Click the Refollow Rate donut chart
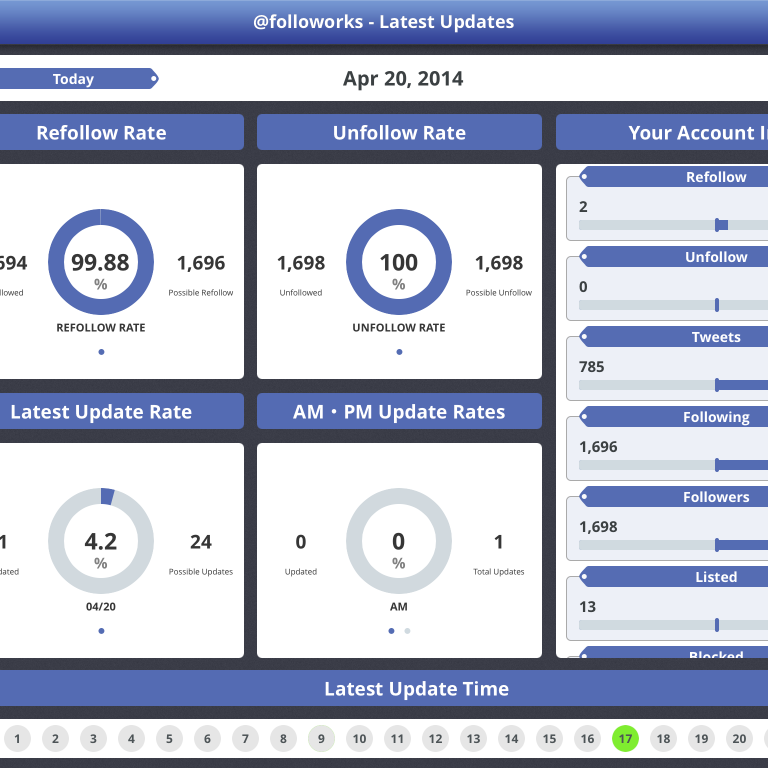The height and width of the screenshot is (768, 768). pyautogui.click(x=101, y=262)
